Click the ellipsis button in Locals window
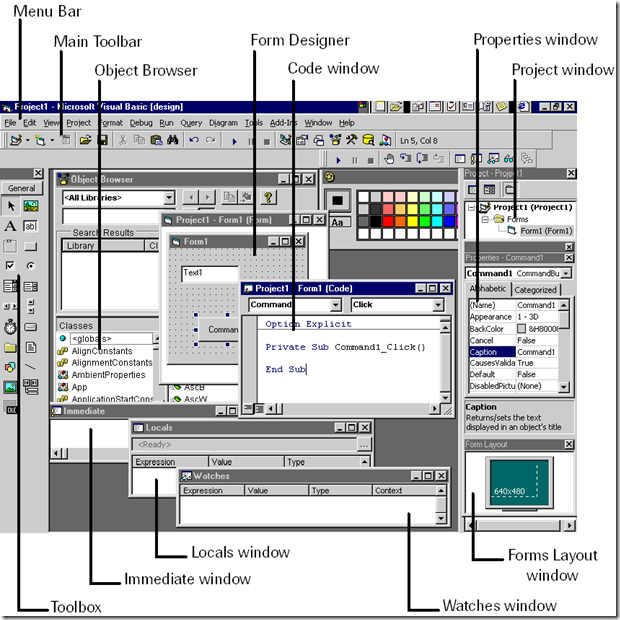The height and width of the screenshot is (620, 620). coord(364,445)
